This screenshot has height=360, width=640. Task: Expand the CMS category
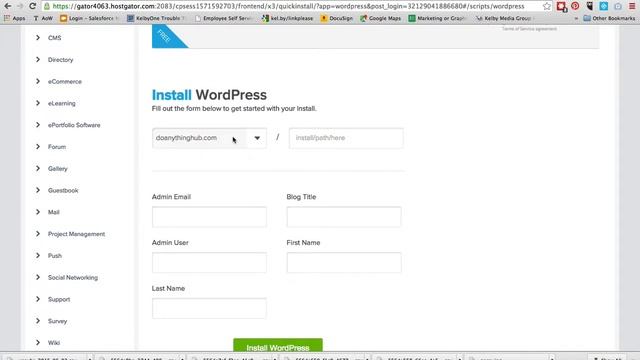tap(49, 38)
